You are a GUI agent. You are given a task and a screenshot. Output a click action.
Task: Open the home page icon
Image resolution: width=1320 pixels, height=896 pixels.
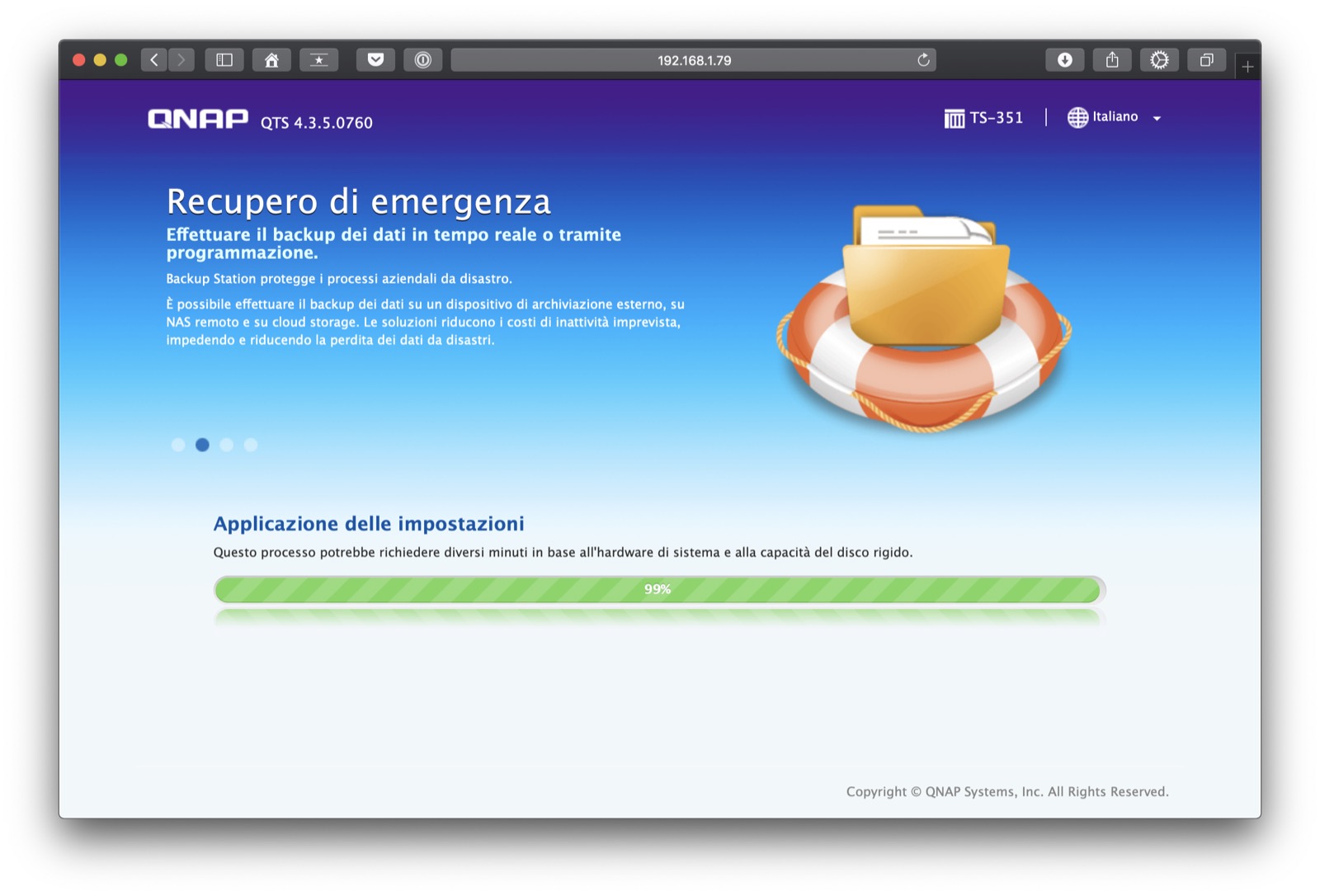[x=271, y=59]
